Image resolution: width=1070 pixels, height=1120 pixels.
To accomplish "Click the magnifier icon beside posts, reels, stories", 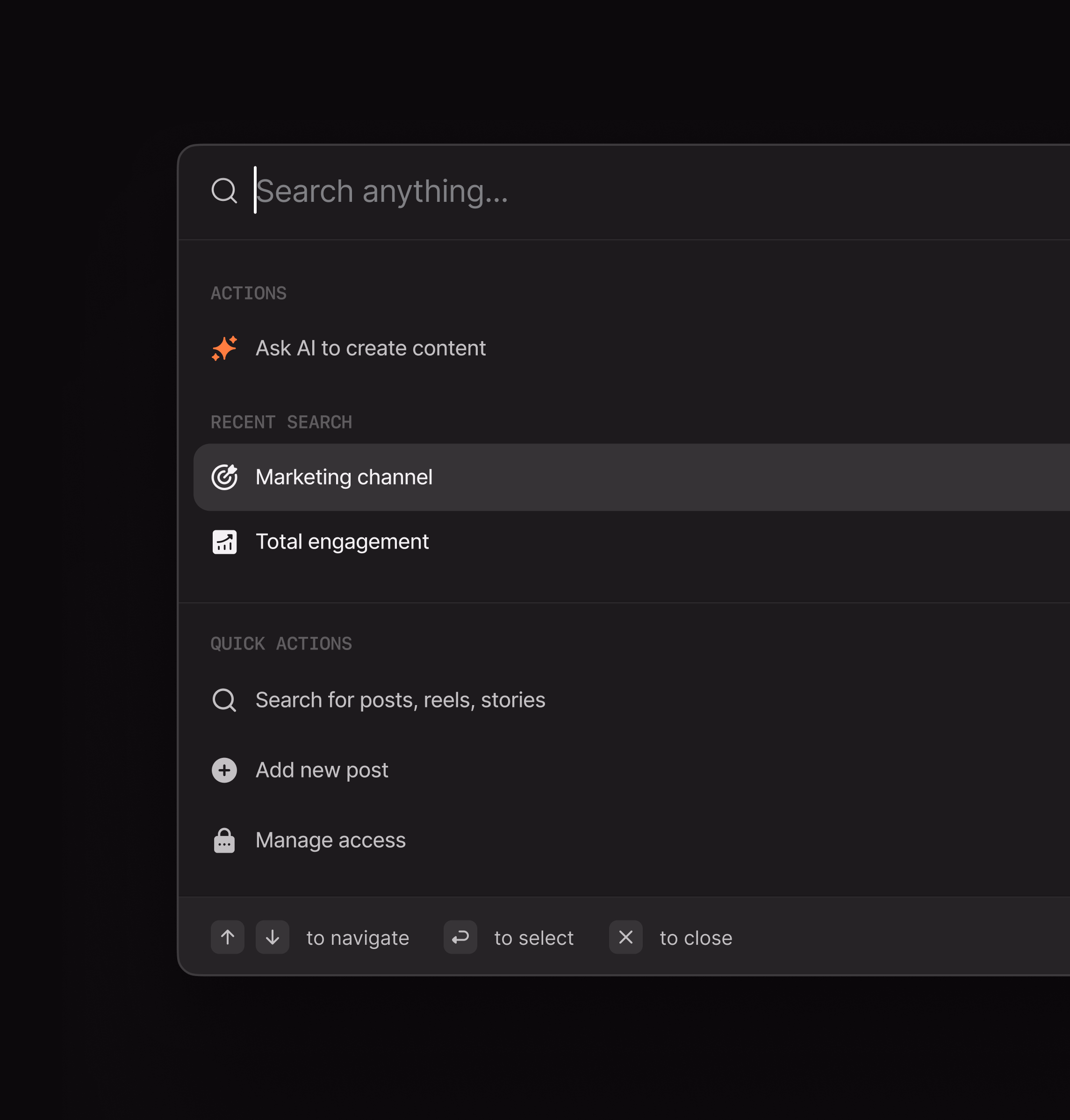I will pos(224,700).
